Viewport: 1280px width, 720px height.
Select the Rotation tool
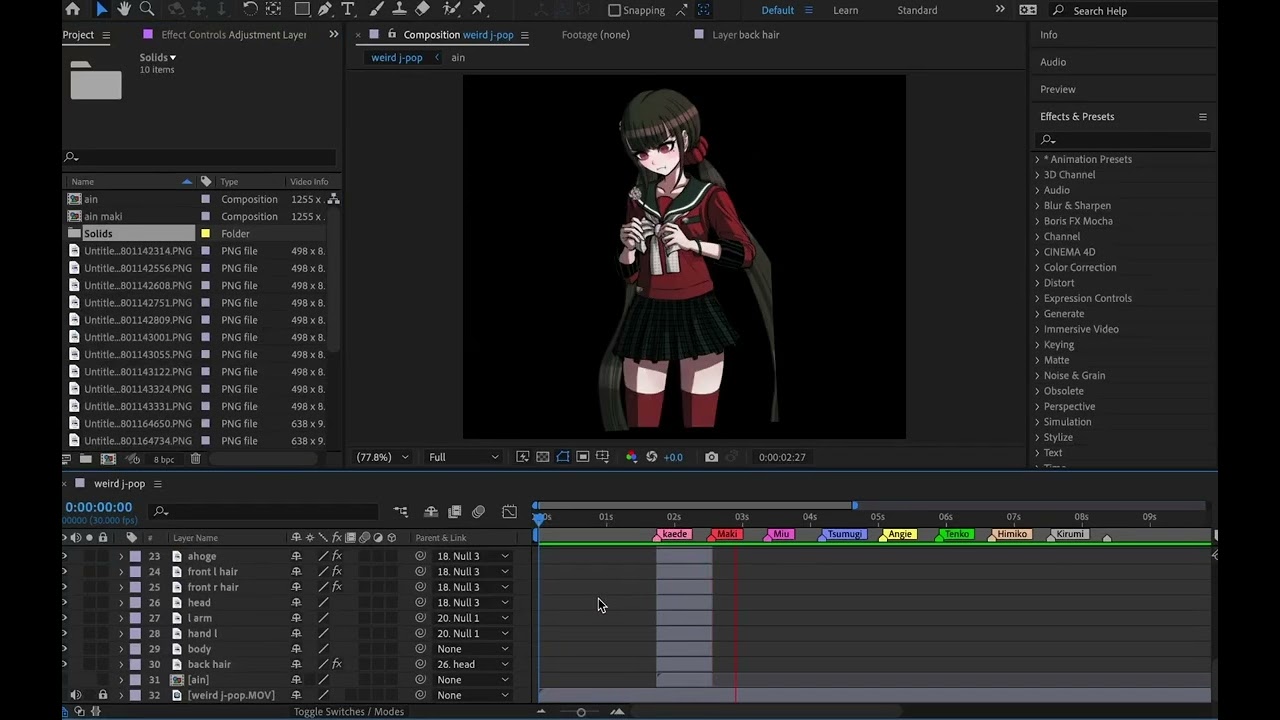(250, 9)
